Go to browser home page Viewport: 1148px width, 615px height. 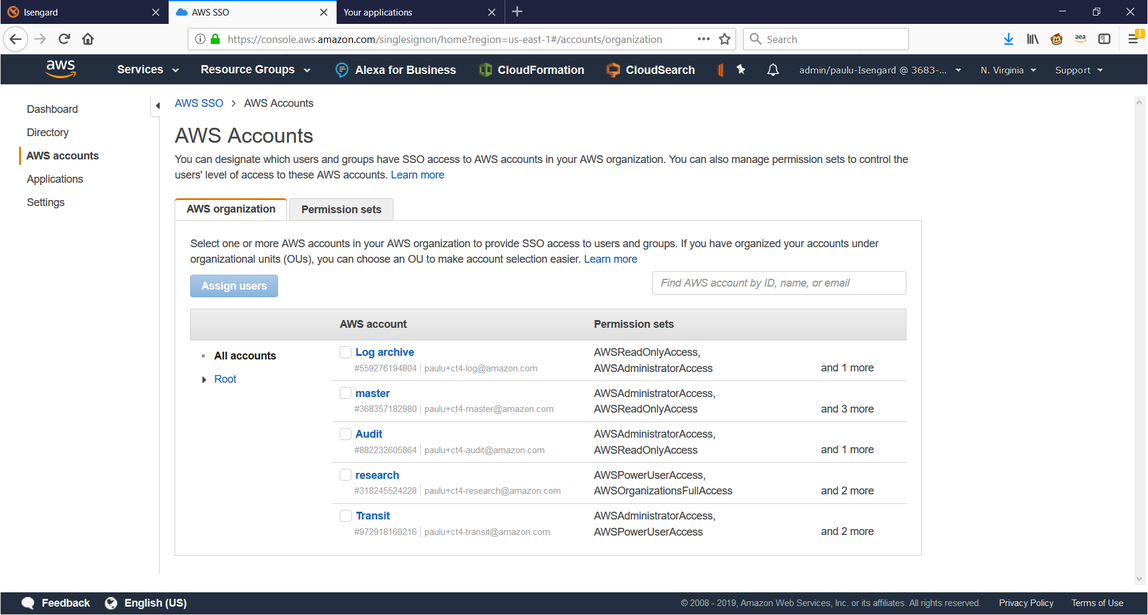point(88,40)
